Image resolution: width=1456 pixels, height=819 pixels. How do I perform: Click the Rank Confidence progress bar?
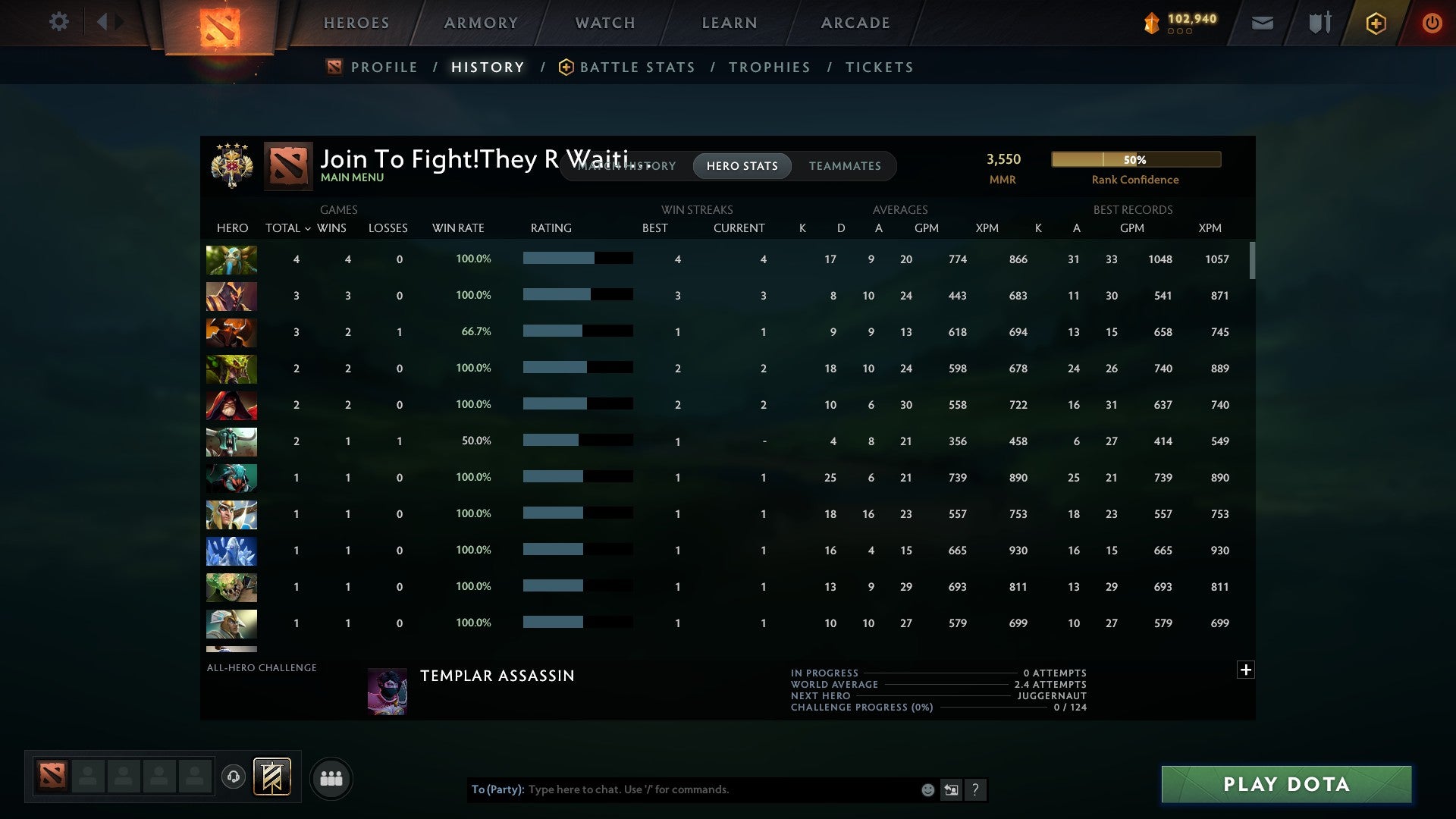coord(1135,159)
